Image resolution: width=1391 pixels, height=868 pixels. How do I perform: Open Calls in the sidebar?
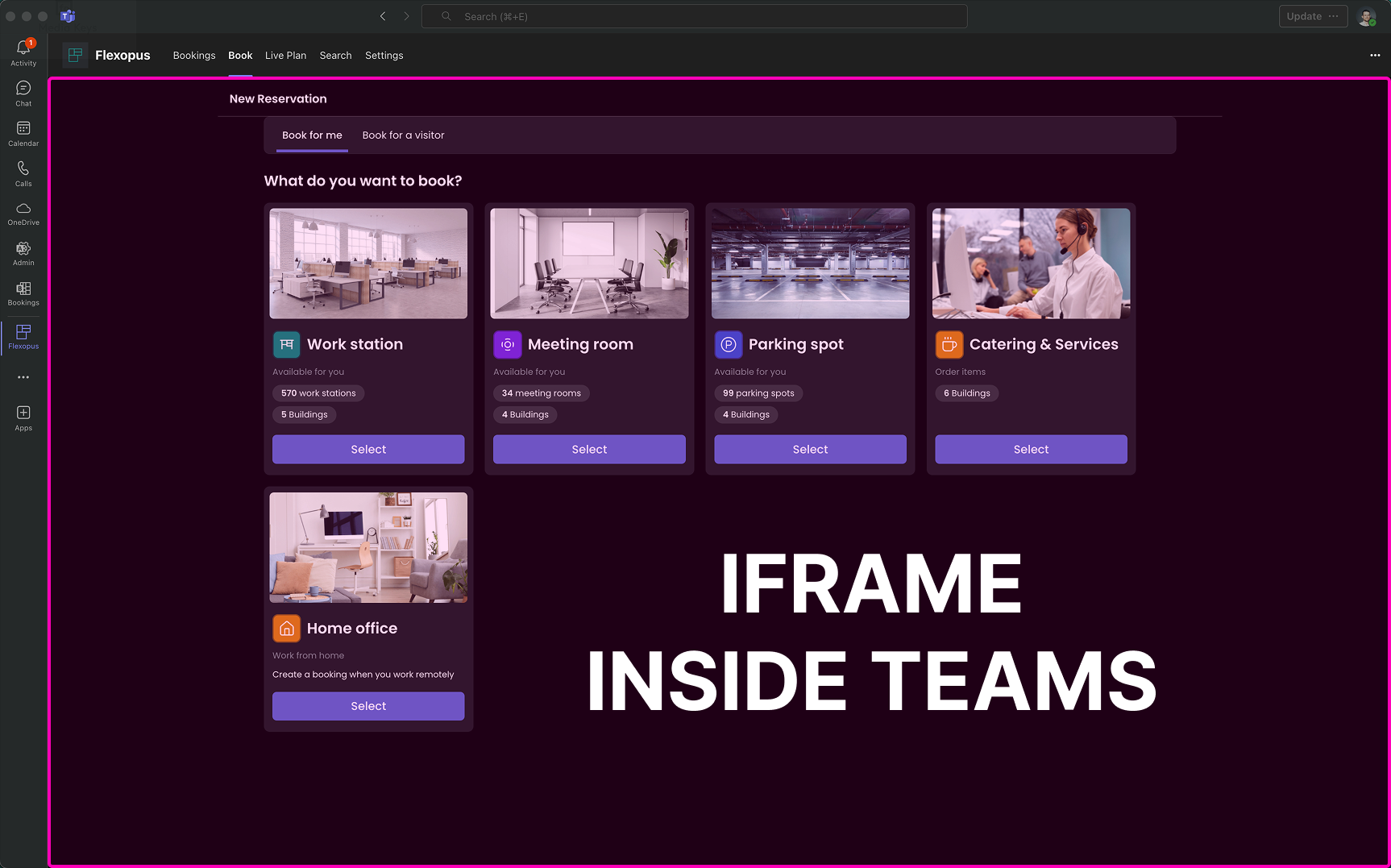tap(23, 172)
